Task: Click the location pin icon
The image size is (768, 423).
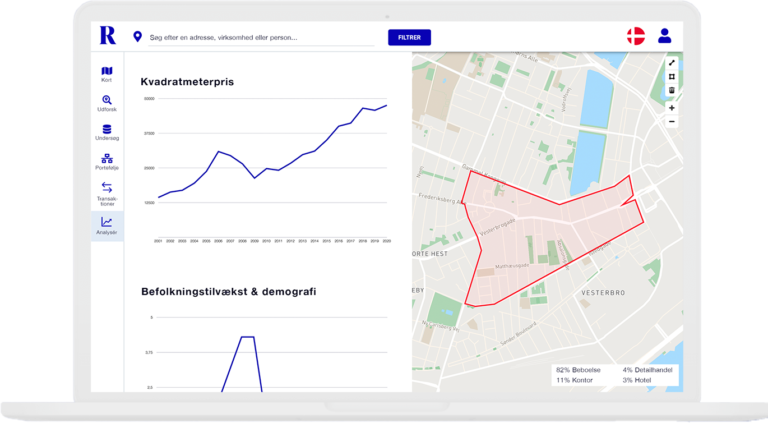Action: click(137, 37)
